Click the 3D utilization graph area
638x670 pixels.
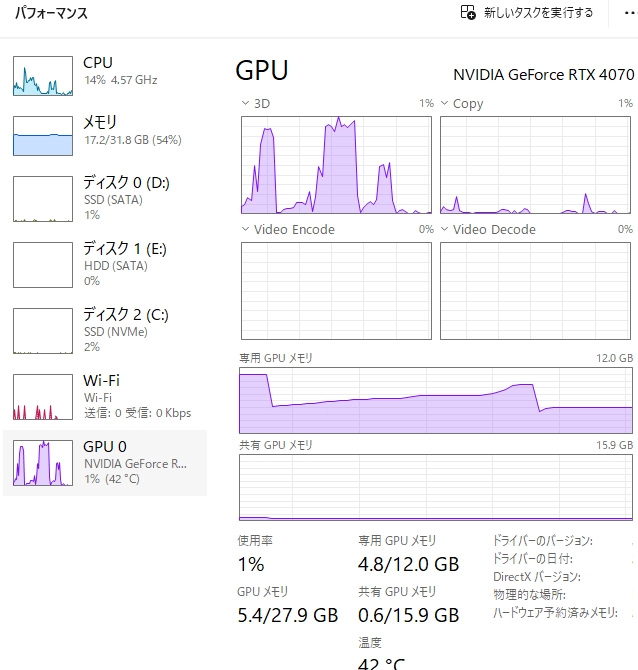tap(336, 165)
